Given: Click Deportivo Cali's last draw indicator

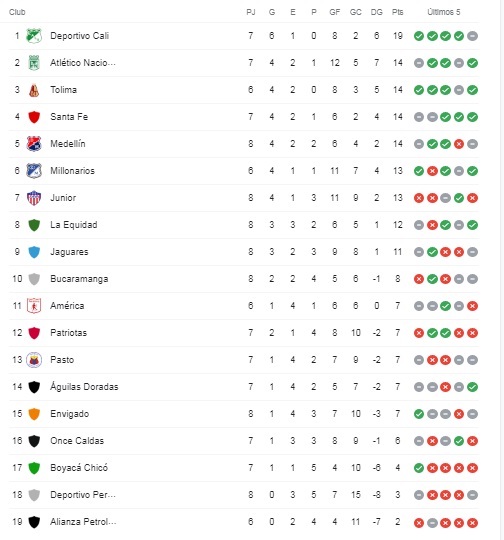Looking at the screenshot, I should pos(472,36).
